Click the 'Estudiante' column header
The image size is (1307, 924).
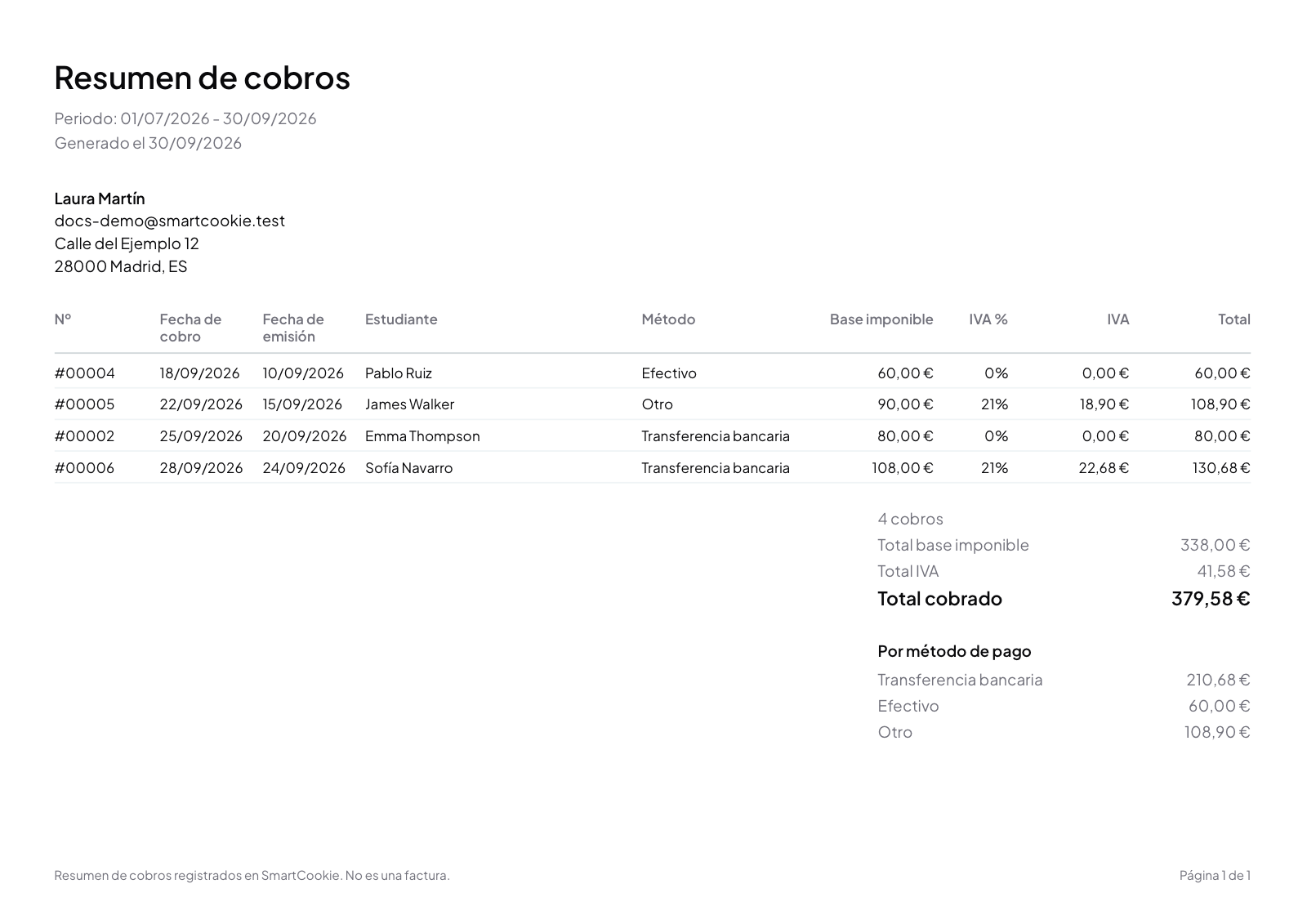click(x=401, y=319)
